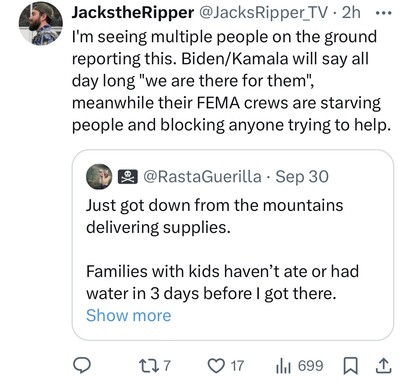
Task: Click the pirate flag emoji icon
Action: pos(128,177)
